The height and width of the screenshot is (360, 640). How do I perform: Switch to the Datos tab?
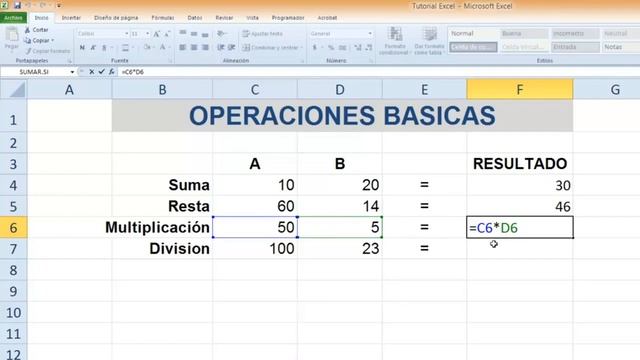[x=195, y=18]
